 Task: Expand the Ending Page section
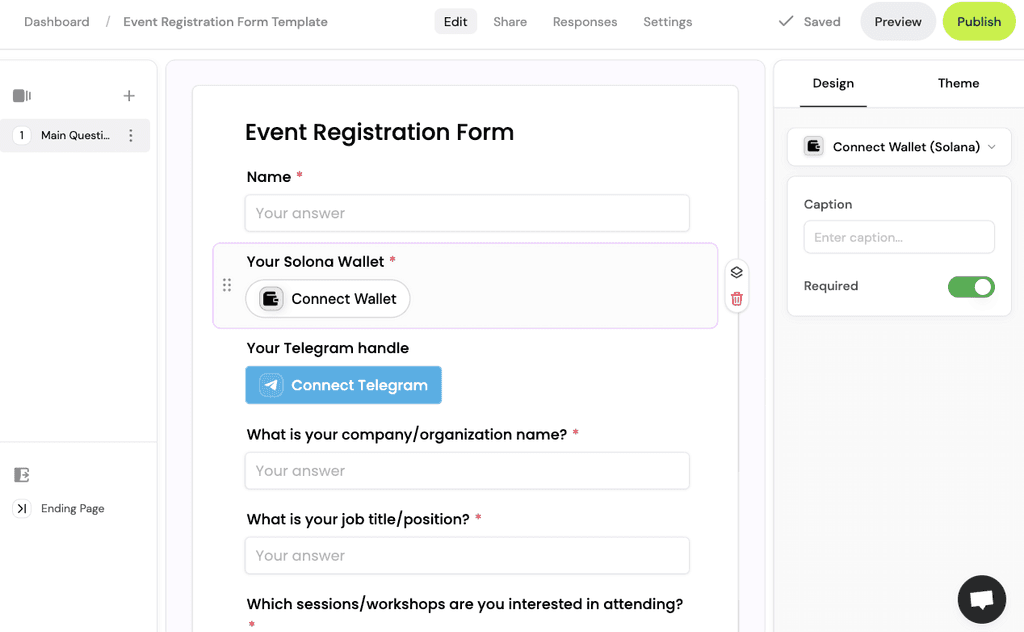click(72, 508)
